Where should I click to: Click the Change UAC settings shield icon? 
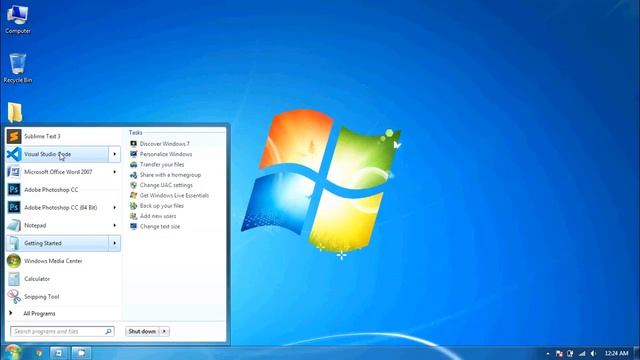133,185
